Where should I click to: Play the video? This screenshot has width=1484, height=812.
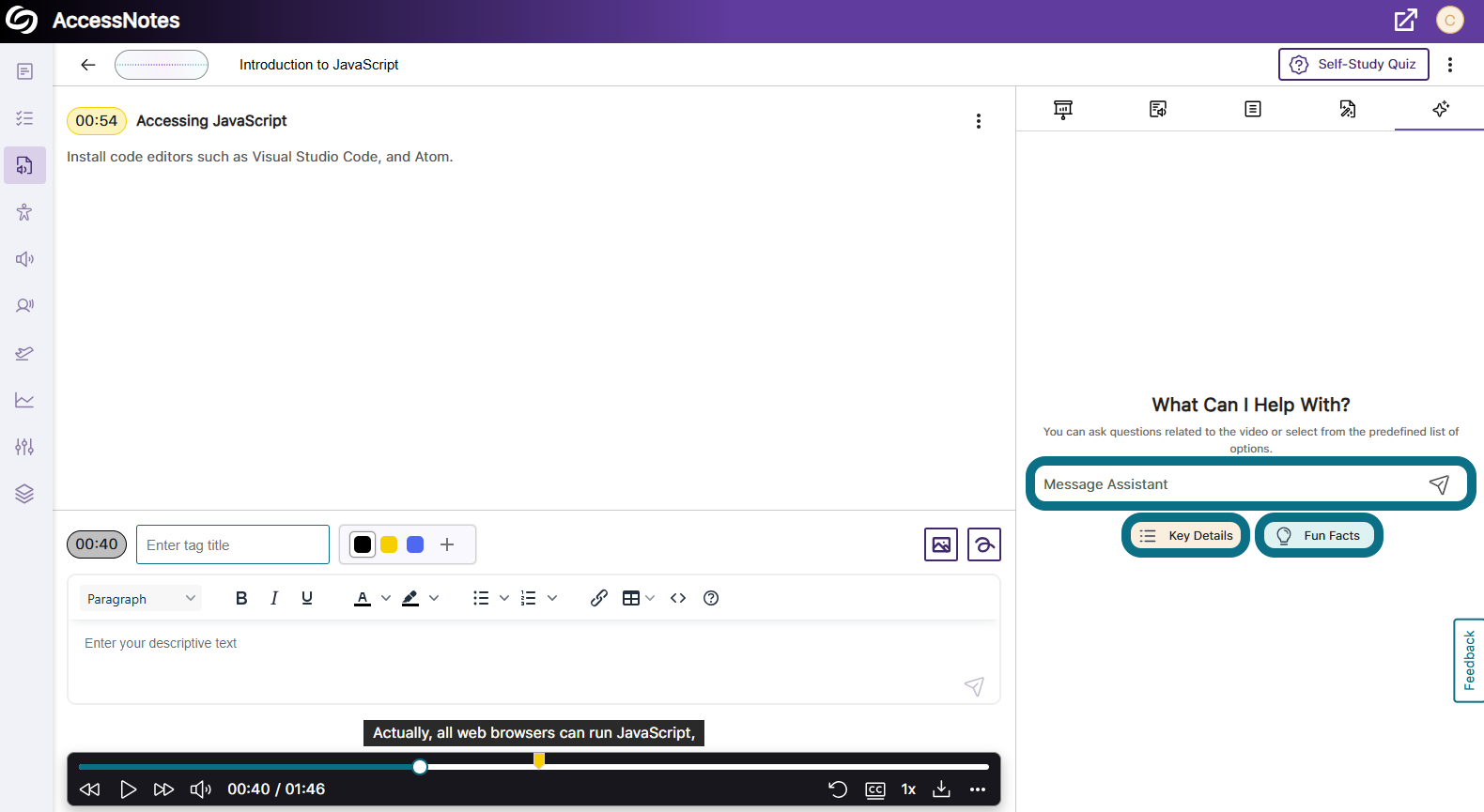click(129, 789)
